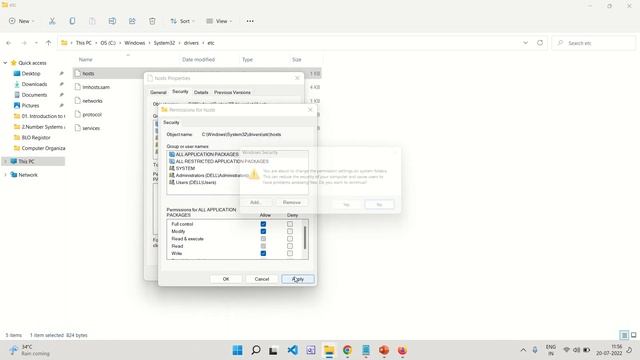Open Task View on taskbar
Image resolution: width=640 pixels, height=360 pixels.
[x=273, y=350]
